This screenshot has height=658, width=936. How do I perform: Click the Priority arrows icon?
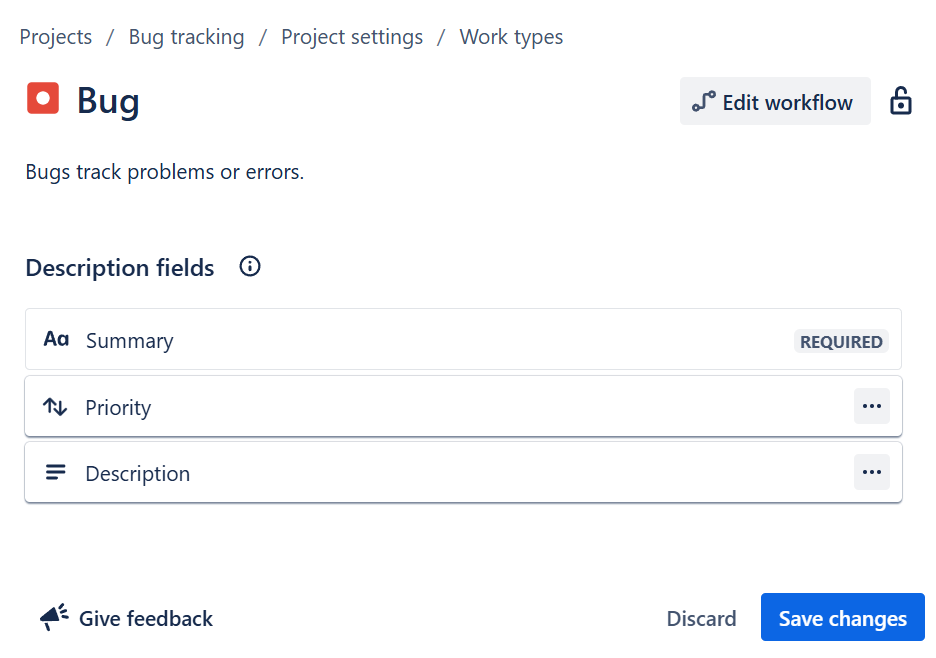(x=55, y=407)
